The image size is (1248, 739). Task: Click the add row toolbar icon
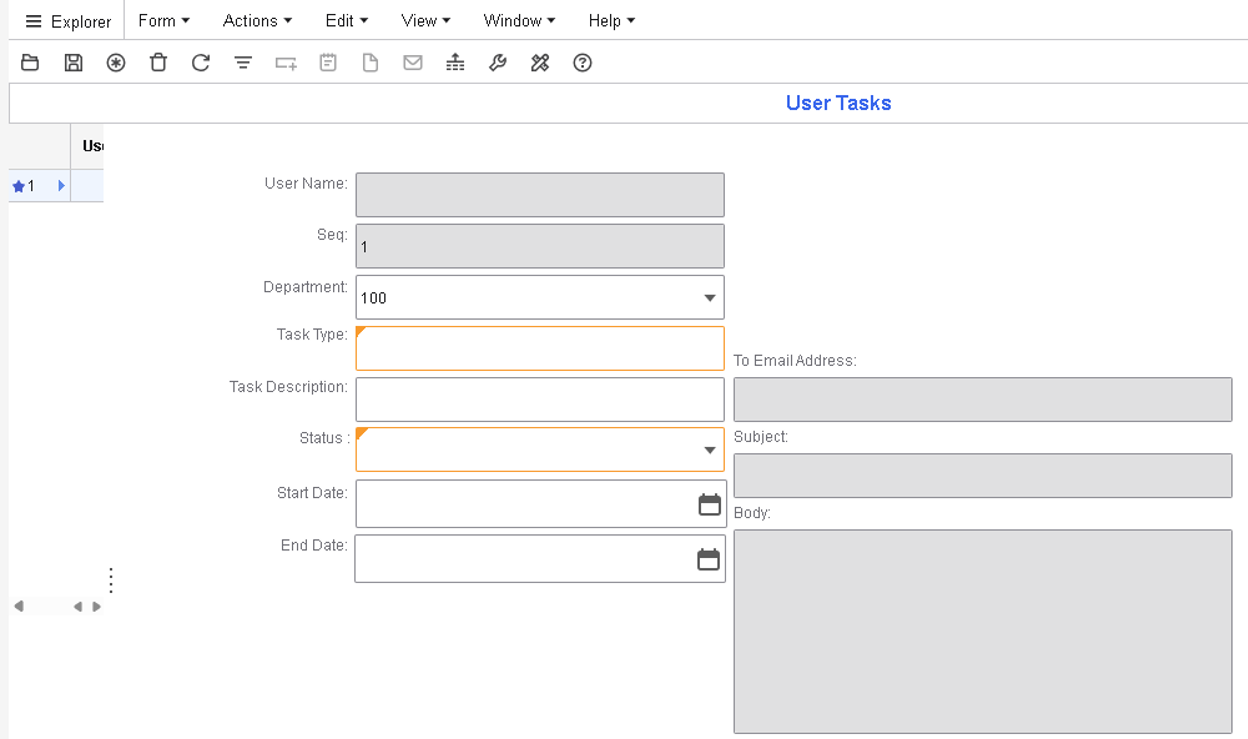286,63
